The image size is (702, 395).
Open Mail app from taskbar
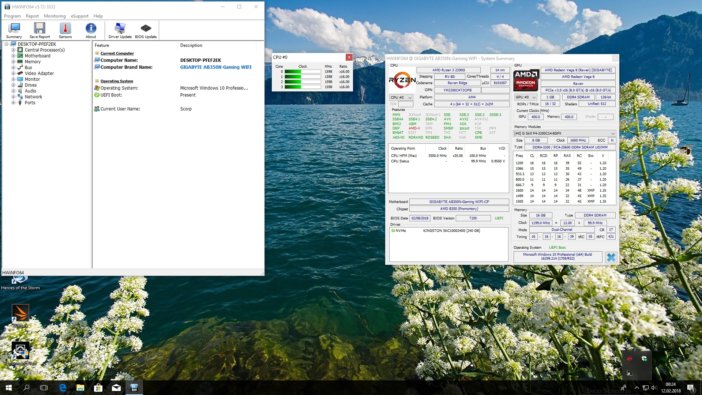click(x=116, y=388)
